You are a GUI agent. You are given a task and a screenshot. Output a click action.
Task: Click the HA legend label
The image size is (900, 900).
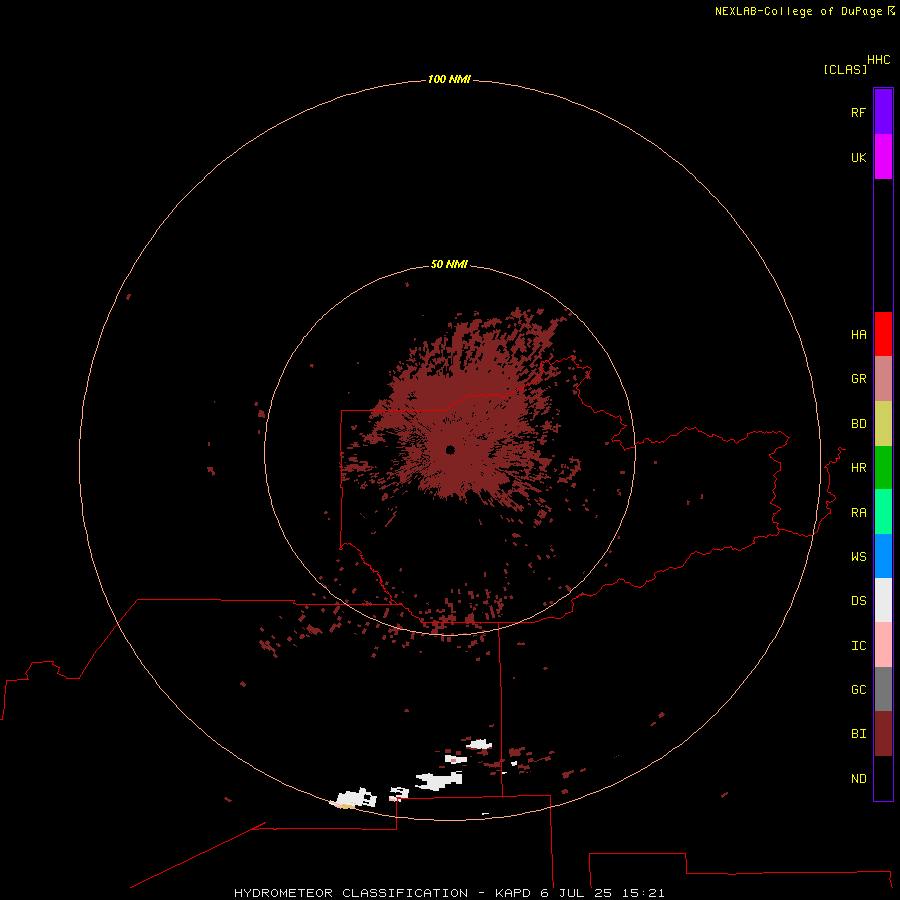(858, 334)
